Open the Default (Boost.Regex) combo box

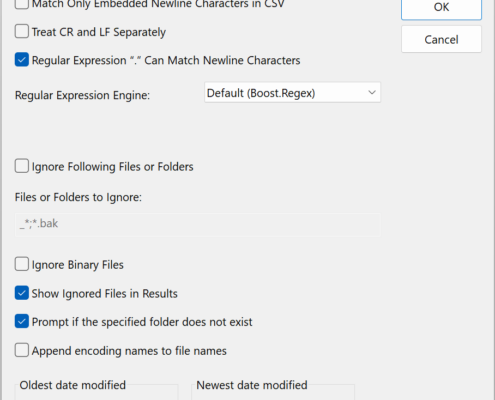pyautogui.click(x=292, y=93)
